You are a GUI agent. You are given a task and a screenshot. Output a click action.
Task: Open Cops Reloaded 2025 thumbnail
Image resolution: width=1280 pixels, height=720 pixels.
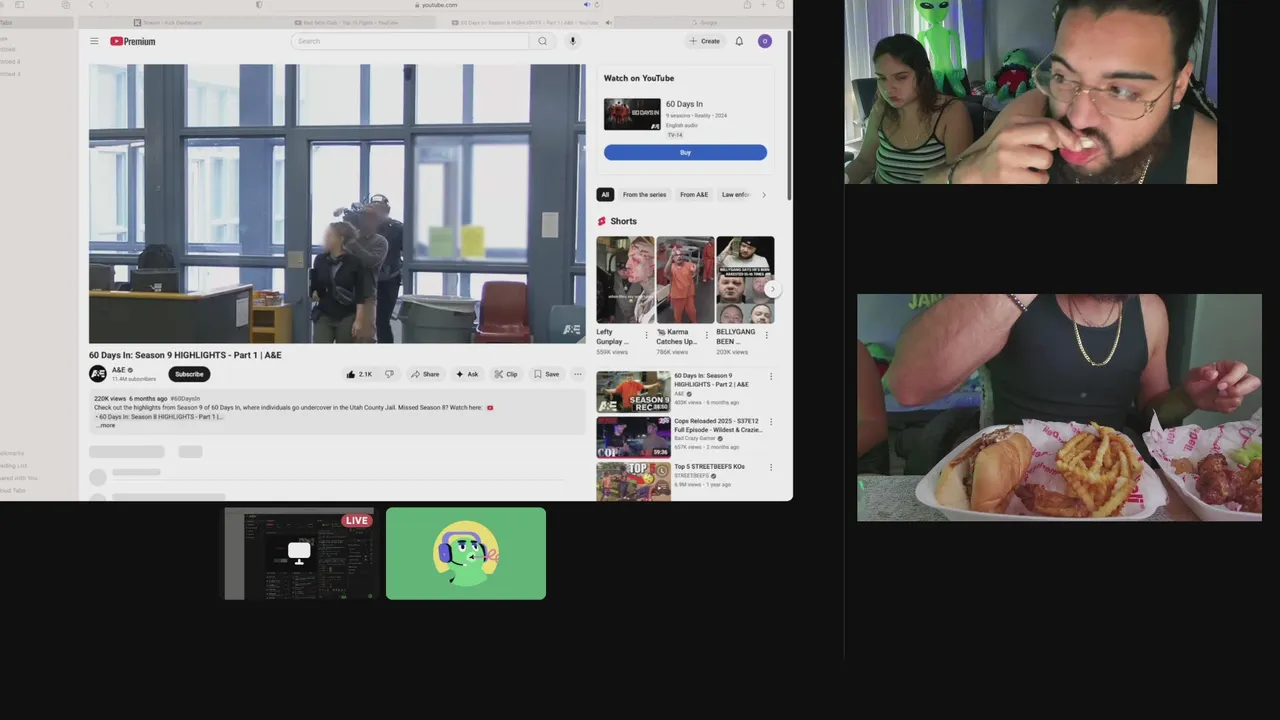pyautogui.click(x=634, y=437)
